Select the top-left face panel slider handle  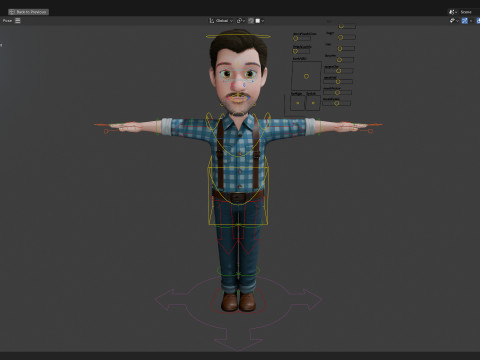click(x=295, y=38)
